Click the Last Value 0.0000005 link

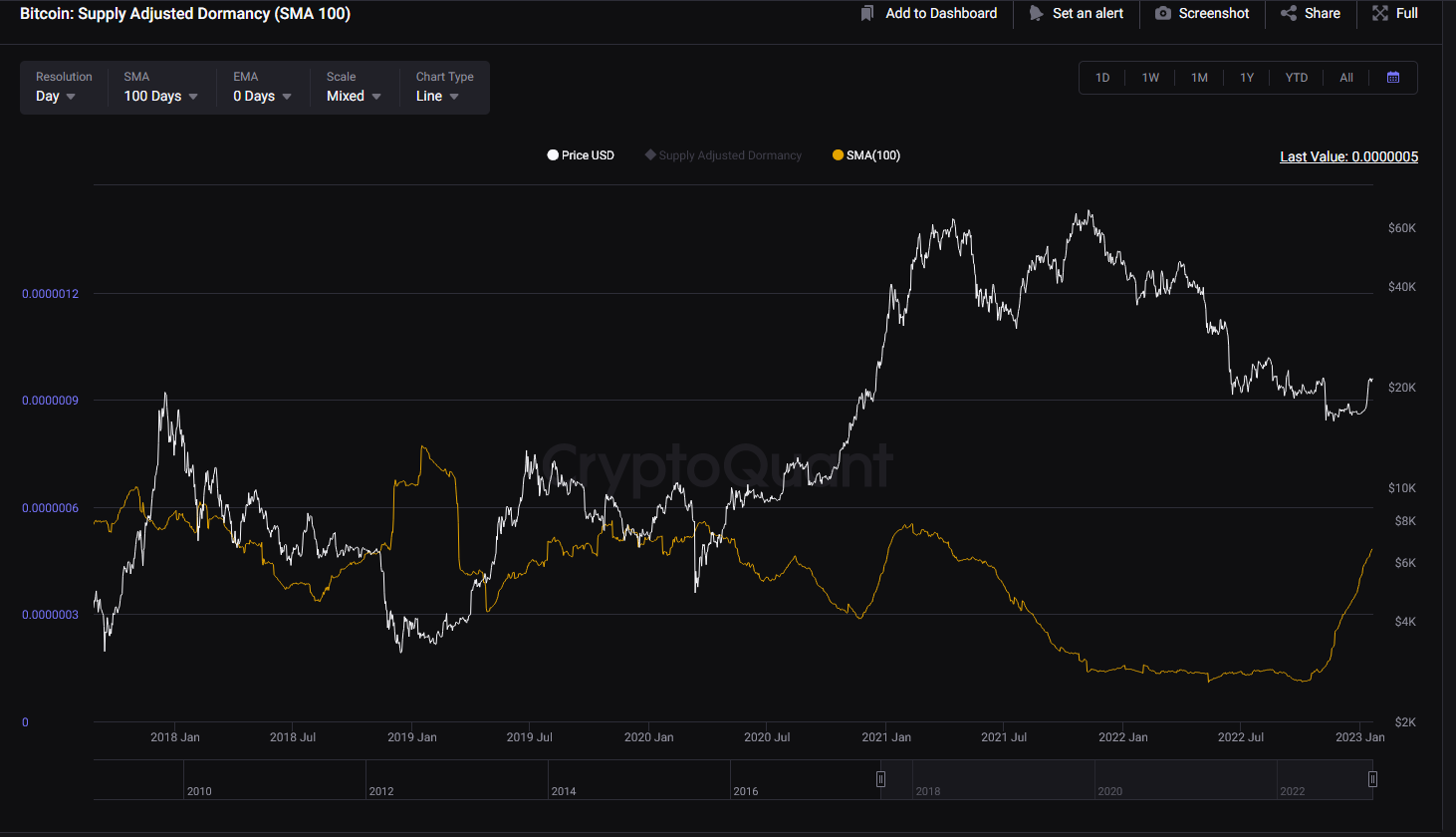(1348, 156)
